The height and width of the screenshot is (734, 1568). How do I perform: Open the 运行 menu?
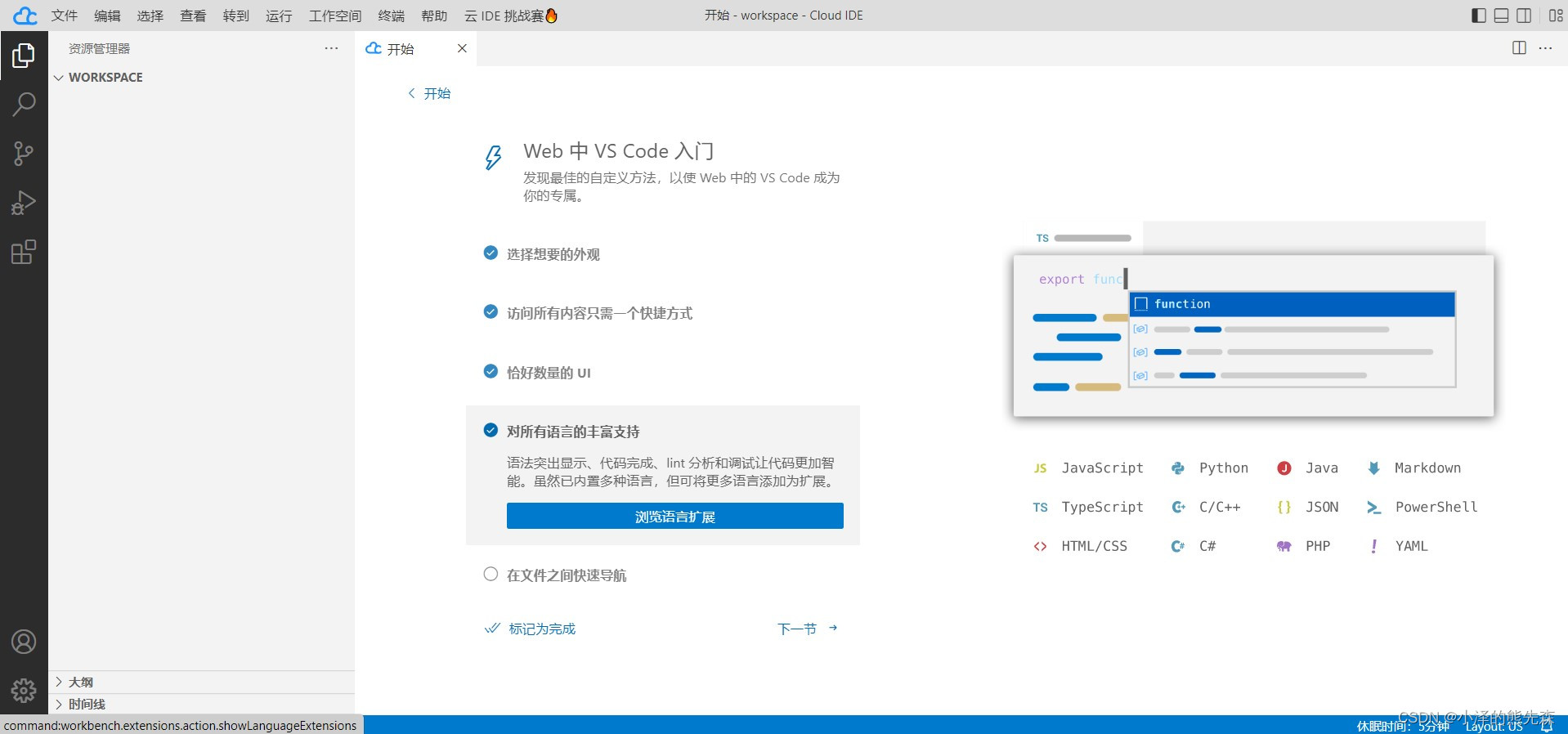click(x=279, y=16)
